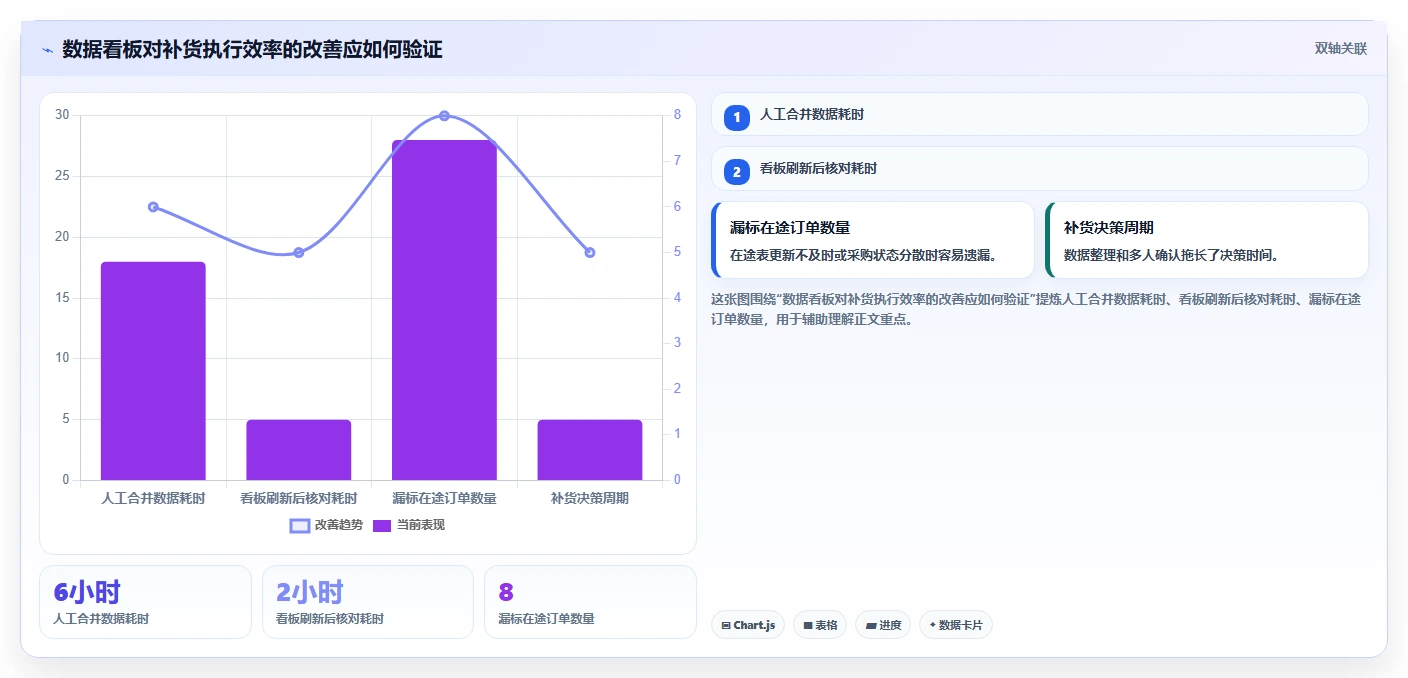
Task: Click x-axis label 漏标在途订单数量
Action: (444, 498)
